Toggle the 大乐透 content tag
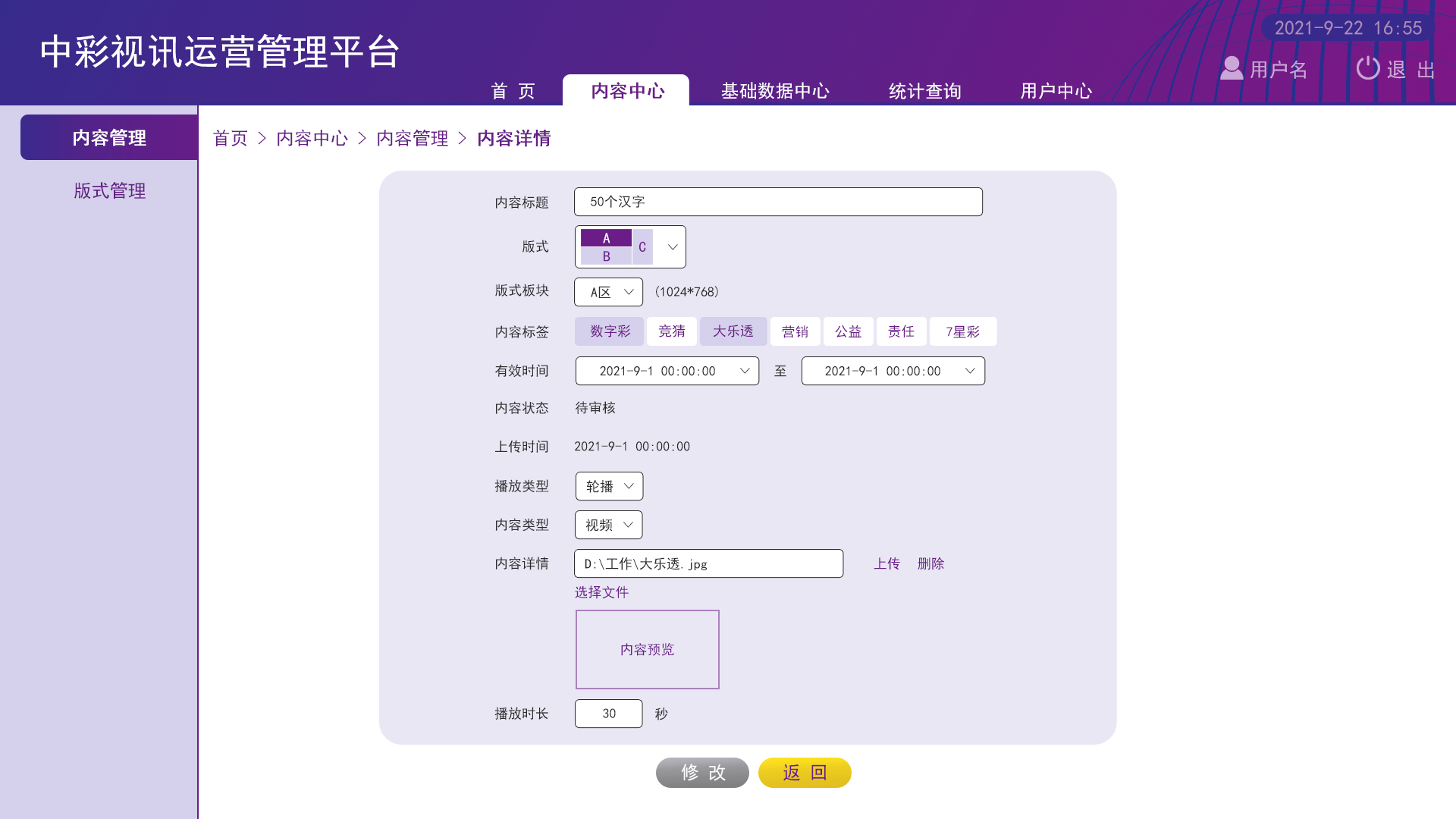This screenshot has width=1456, height=819. (733, 331)
